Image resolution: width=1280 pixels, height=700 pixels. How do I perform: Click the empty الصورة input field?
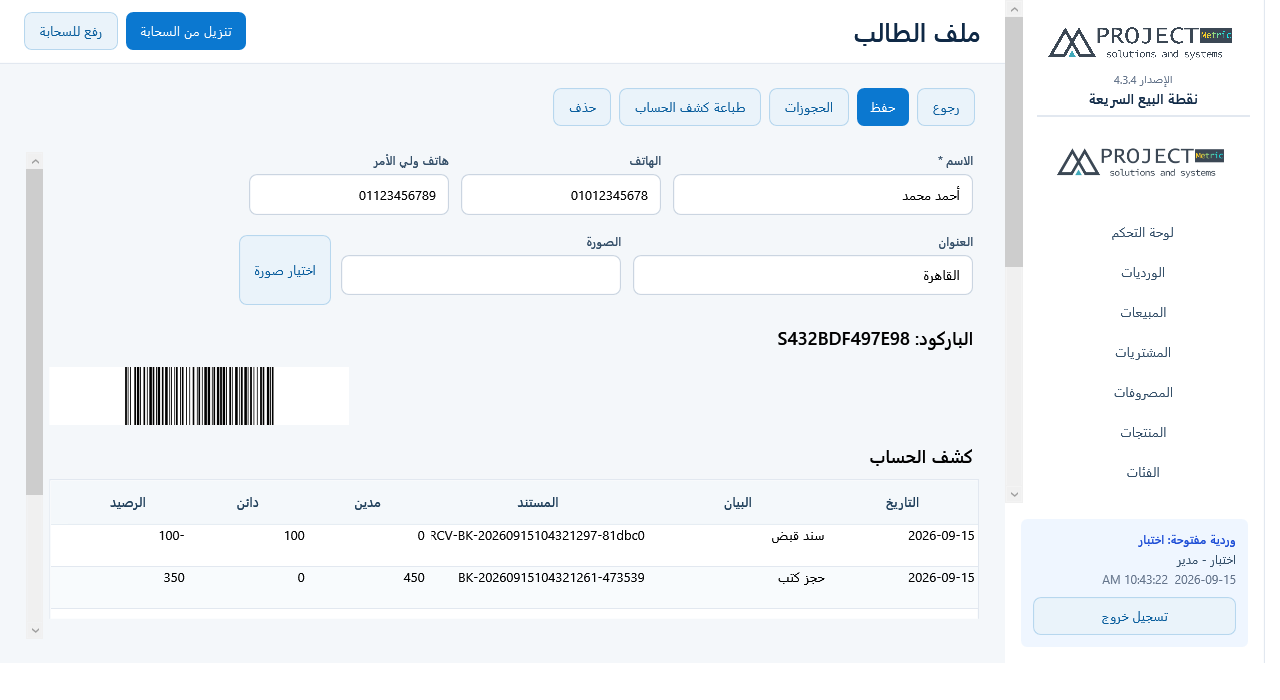pos(481,275)
